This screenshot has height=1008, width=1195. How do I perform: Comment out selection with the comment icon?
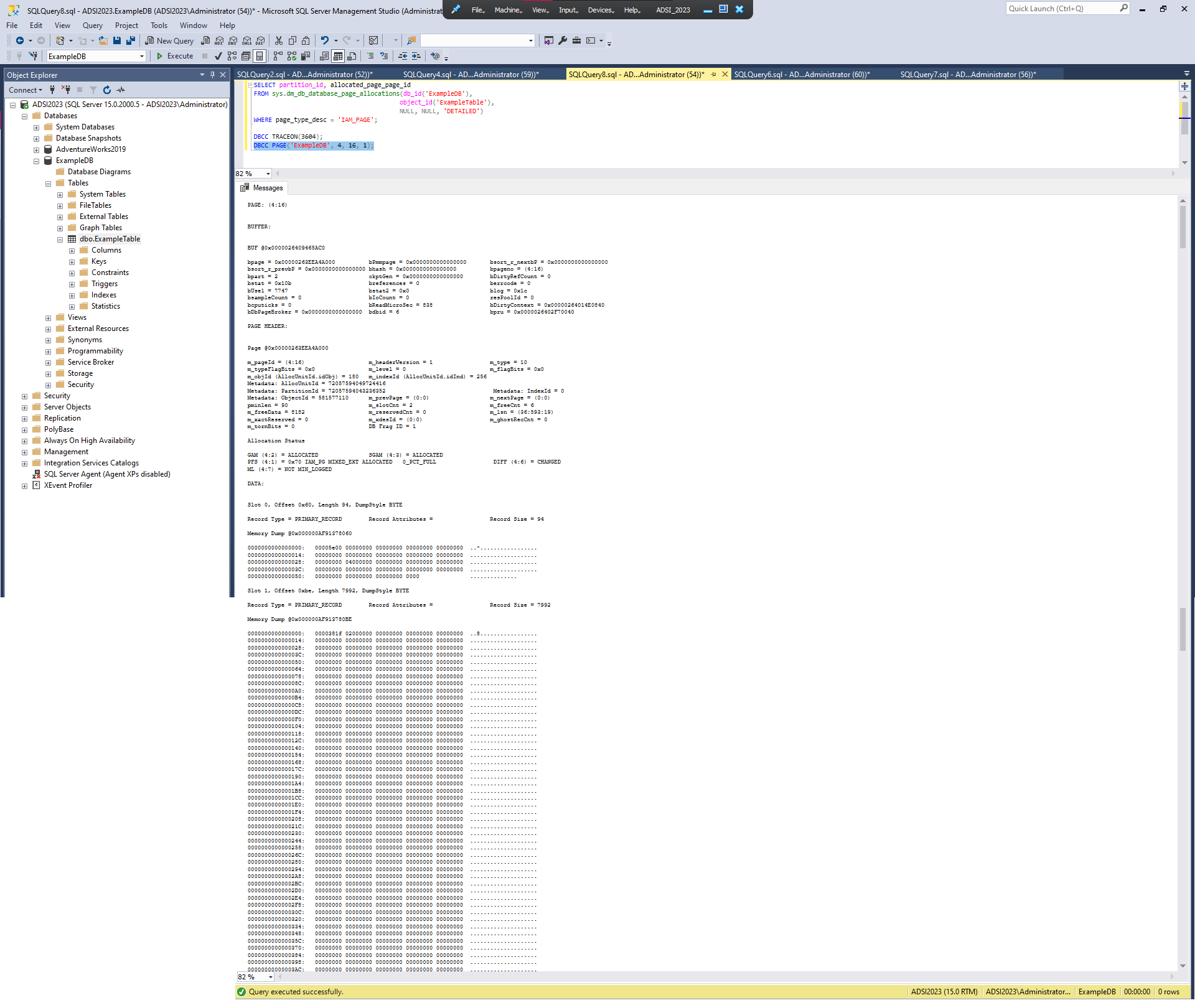pyautogui.click(x=370, y=56)
